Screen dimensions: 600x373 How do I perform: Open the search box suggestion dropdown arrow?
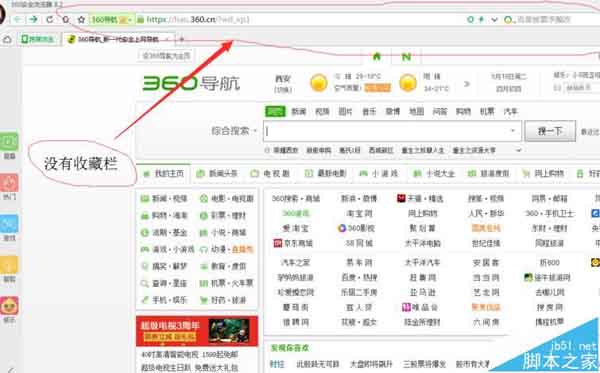513,131
